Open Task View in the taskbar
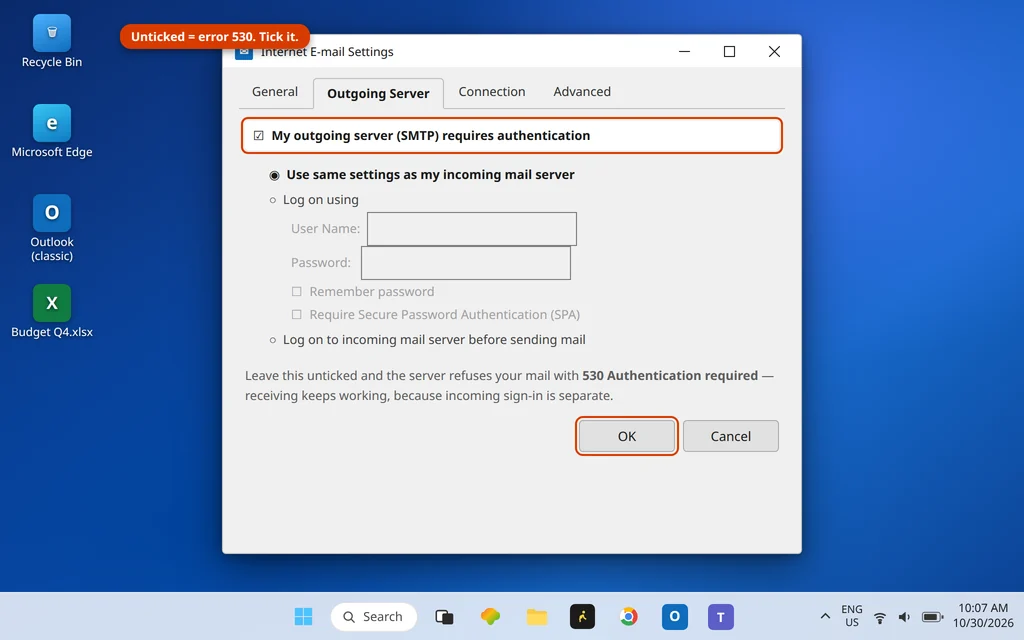 coord(444,616)
